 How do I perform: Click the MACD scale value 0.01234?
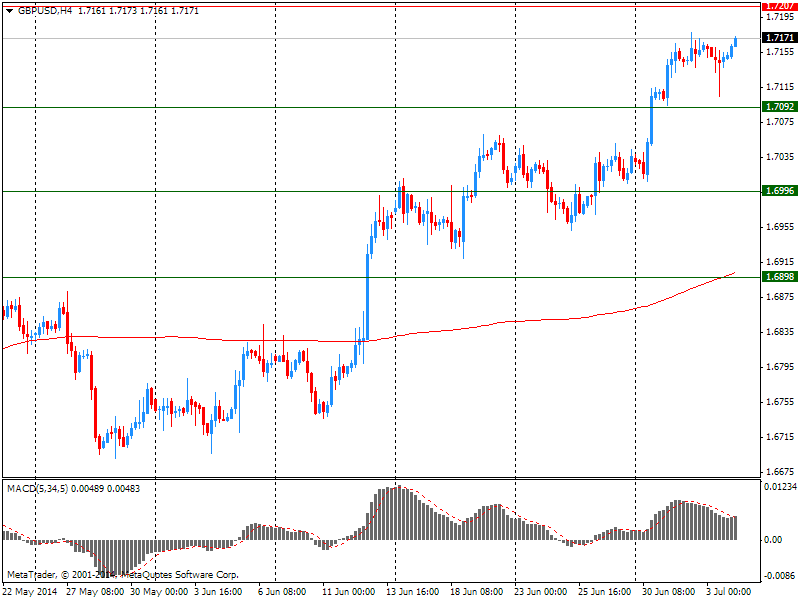(x=781, y=487)
